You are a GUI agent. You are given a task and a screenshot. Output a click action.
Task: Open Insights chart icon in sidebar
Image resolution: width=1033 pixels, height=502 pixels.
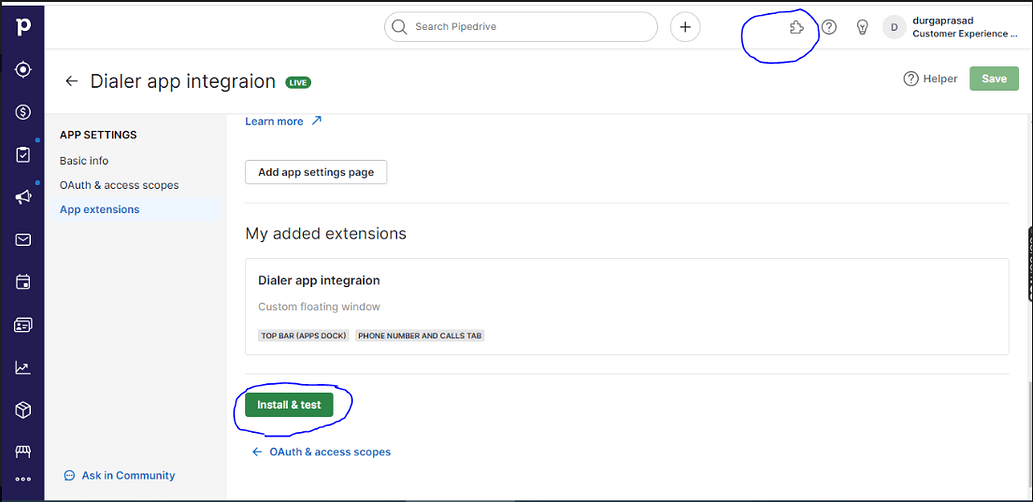(x=23, y=368)
